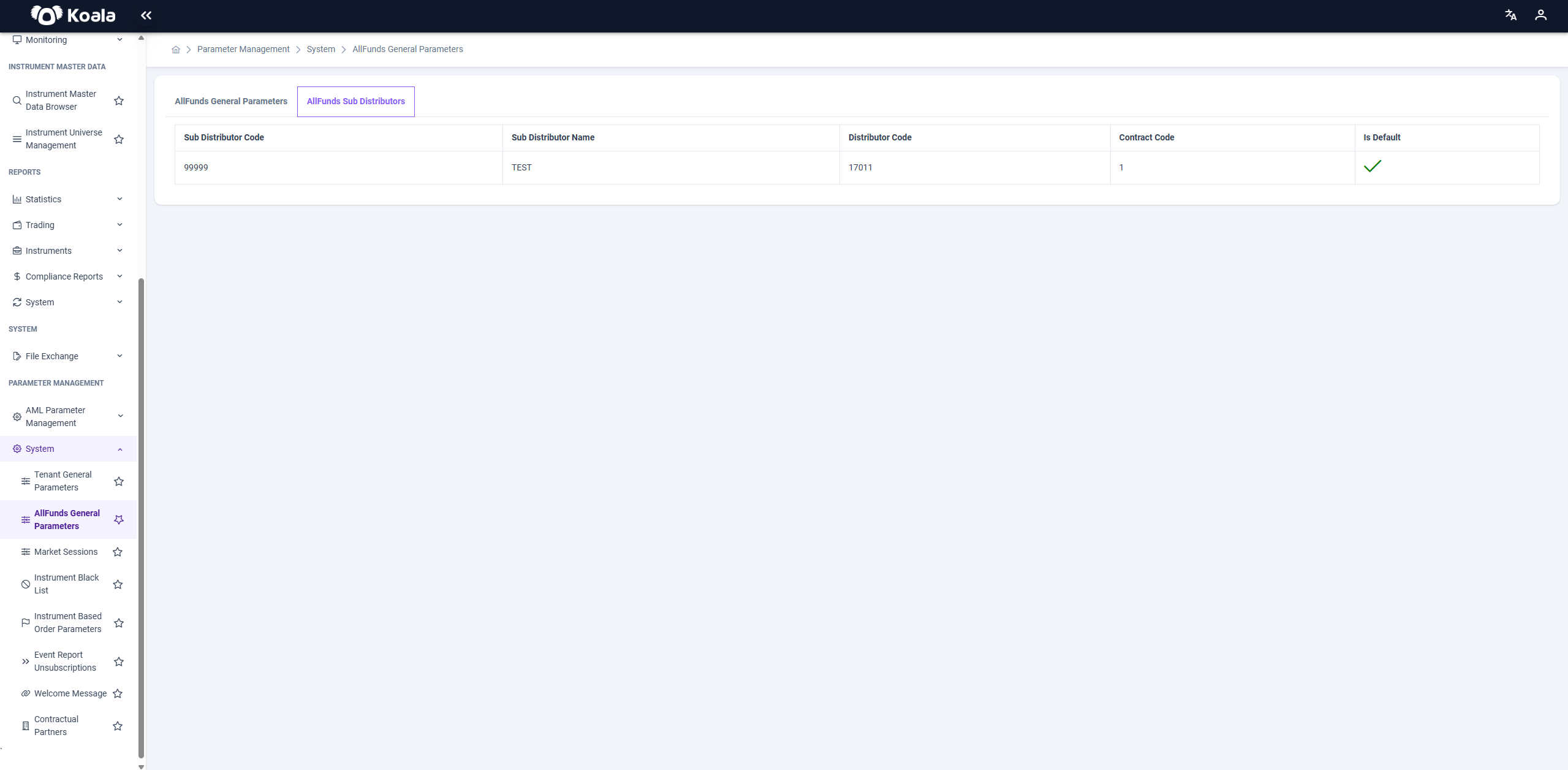Expand the Statistics menu
1568x770 pixels.
pos(68,199)
